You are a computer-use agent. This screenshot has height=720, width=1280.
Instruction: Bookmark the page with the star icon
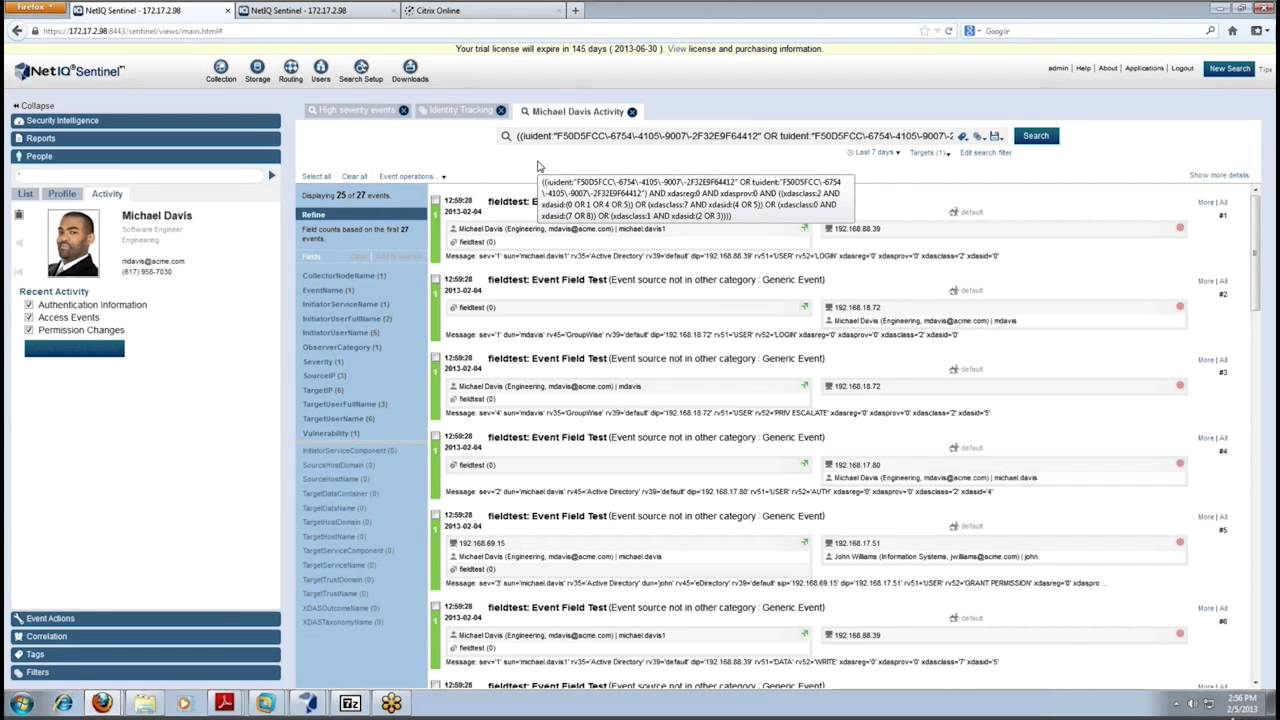tap(924, 31)
